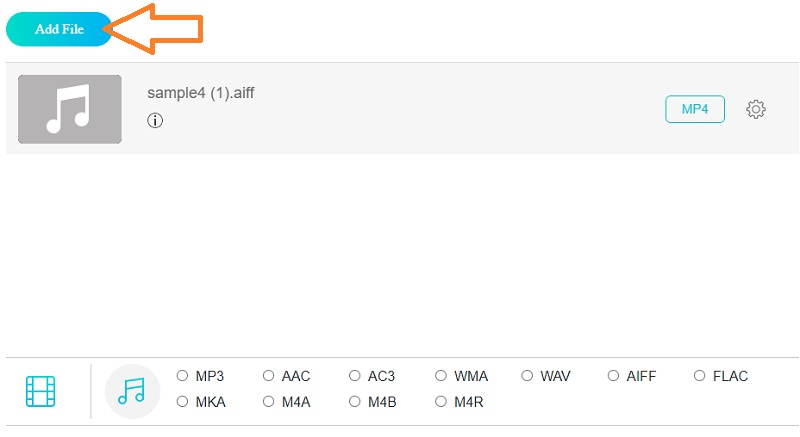Select MP3 output format
The width and height of the screenshot is (800, 437).
pos(182,377)
